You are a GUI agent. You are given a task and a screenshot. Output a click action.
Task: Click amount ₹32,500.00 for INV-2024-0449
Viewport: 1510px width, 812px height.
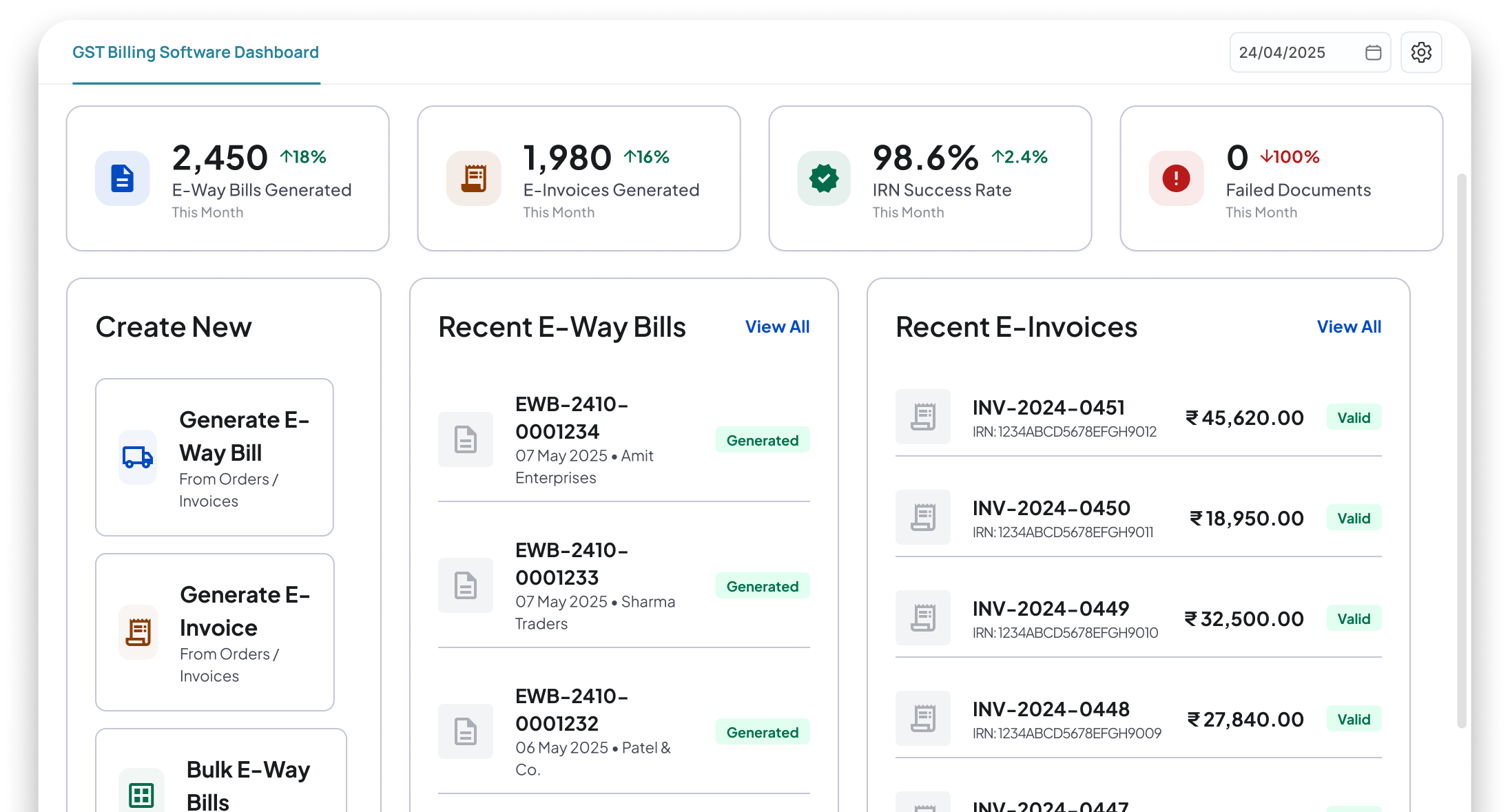(x=1244, y=618)
